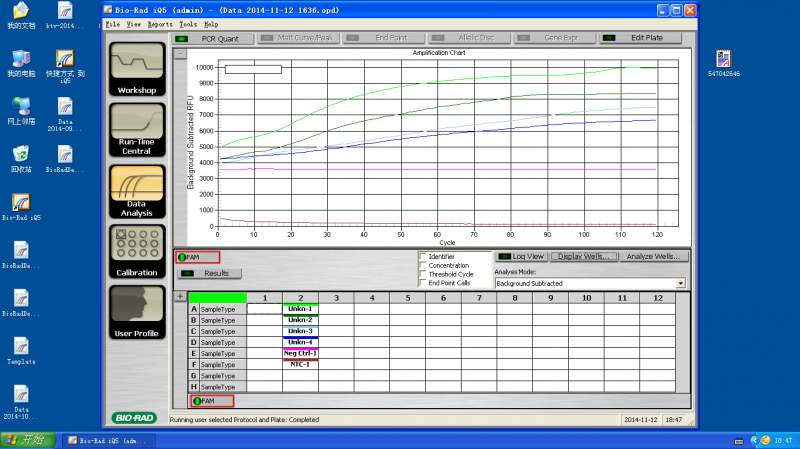This screenshot has height=449, width=800.
Task: Open the 547042646 desktop file
Action: click(x=723, y=63)
